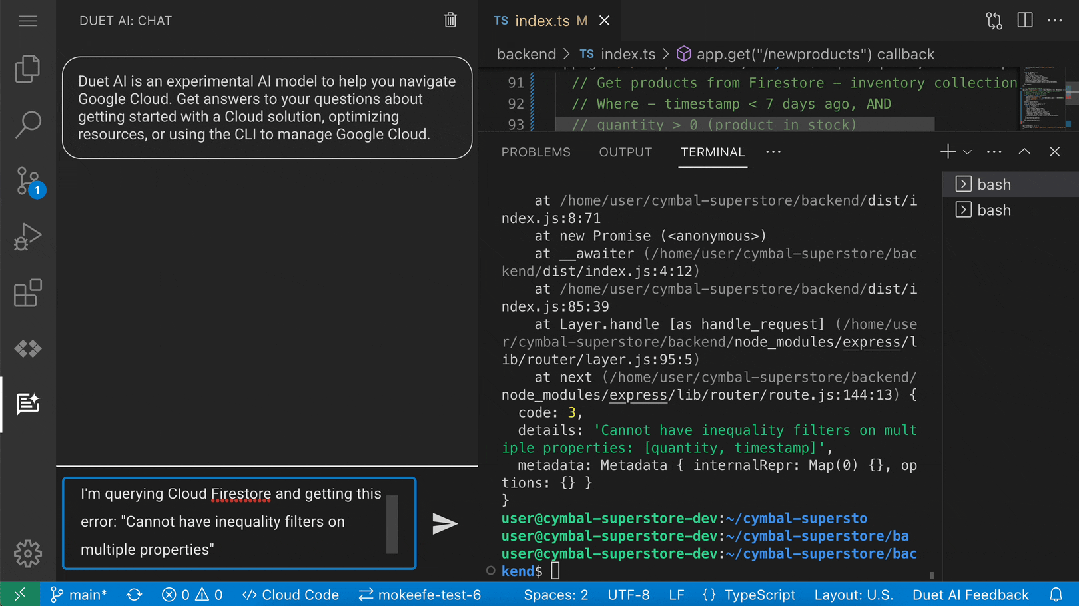This screenshot has width=1079, height=606.
Task: Open errors and warnings count
Action: coord(192,594)
